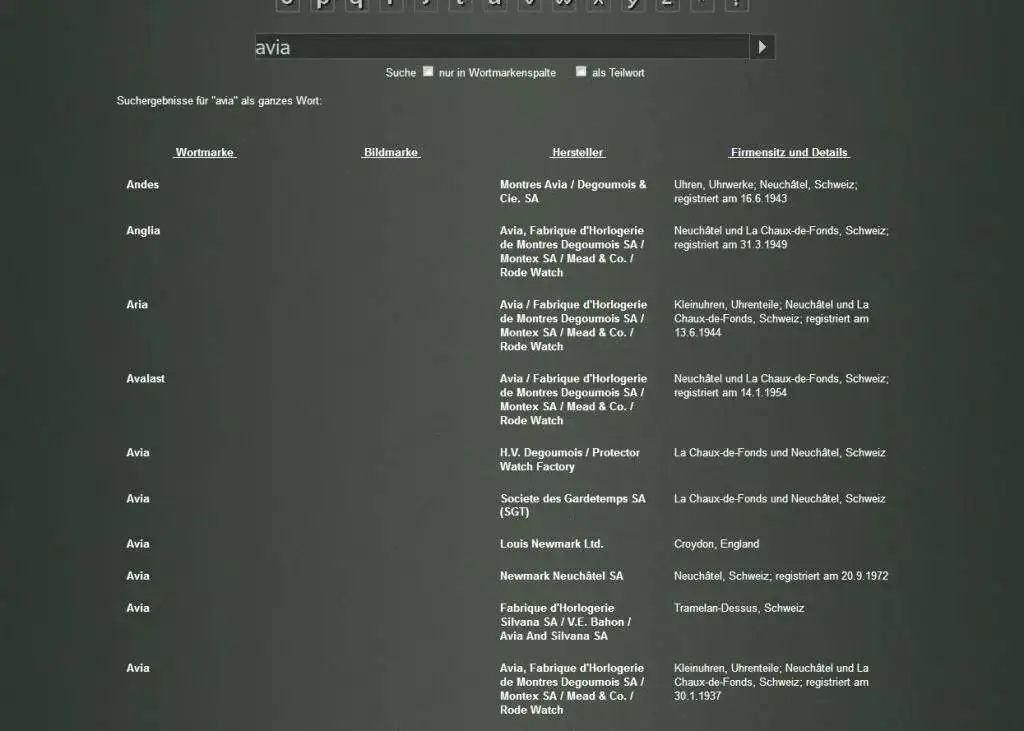
Task: Click 'Fabrique d'Horlogerie Silvana SA' manufacturer
Action: 566,622
